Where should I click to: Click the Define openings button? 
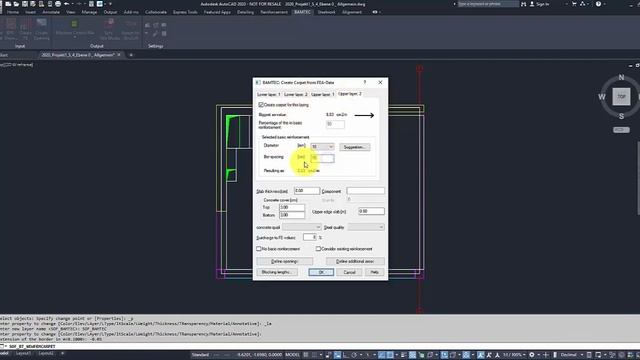284,261
